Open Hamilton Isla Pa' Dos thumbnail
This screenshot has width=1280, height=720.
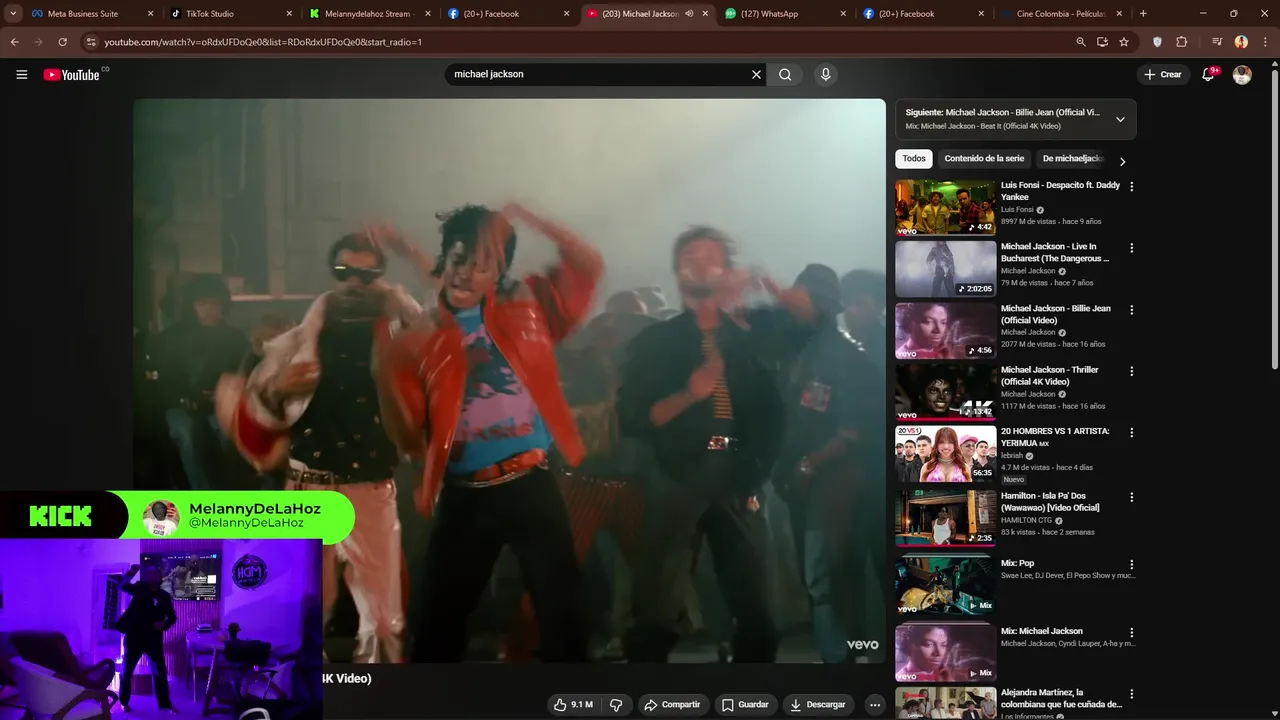[945, 518]
